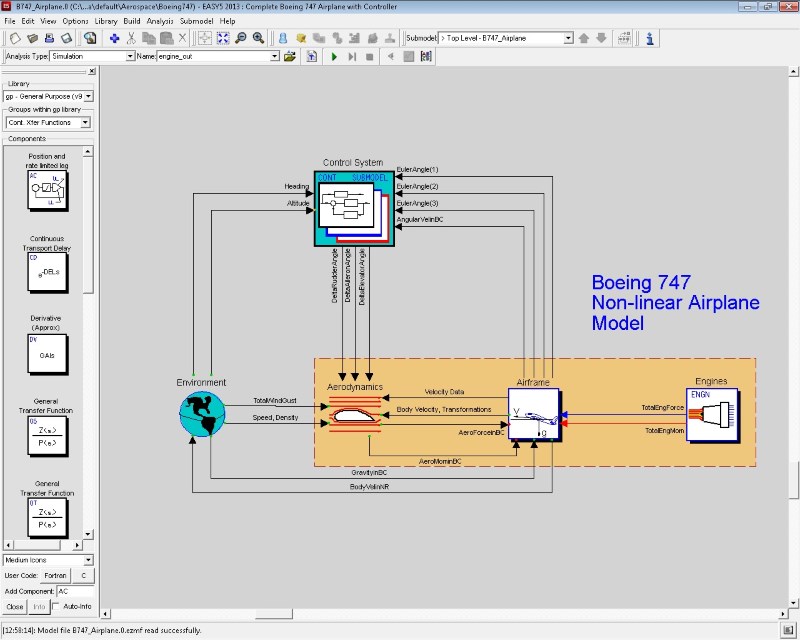This screenshot has height=640, width=800.
Task: Click the Boeing 747 Non-linear Airplane Model title text
Action: click(676, 303)
